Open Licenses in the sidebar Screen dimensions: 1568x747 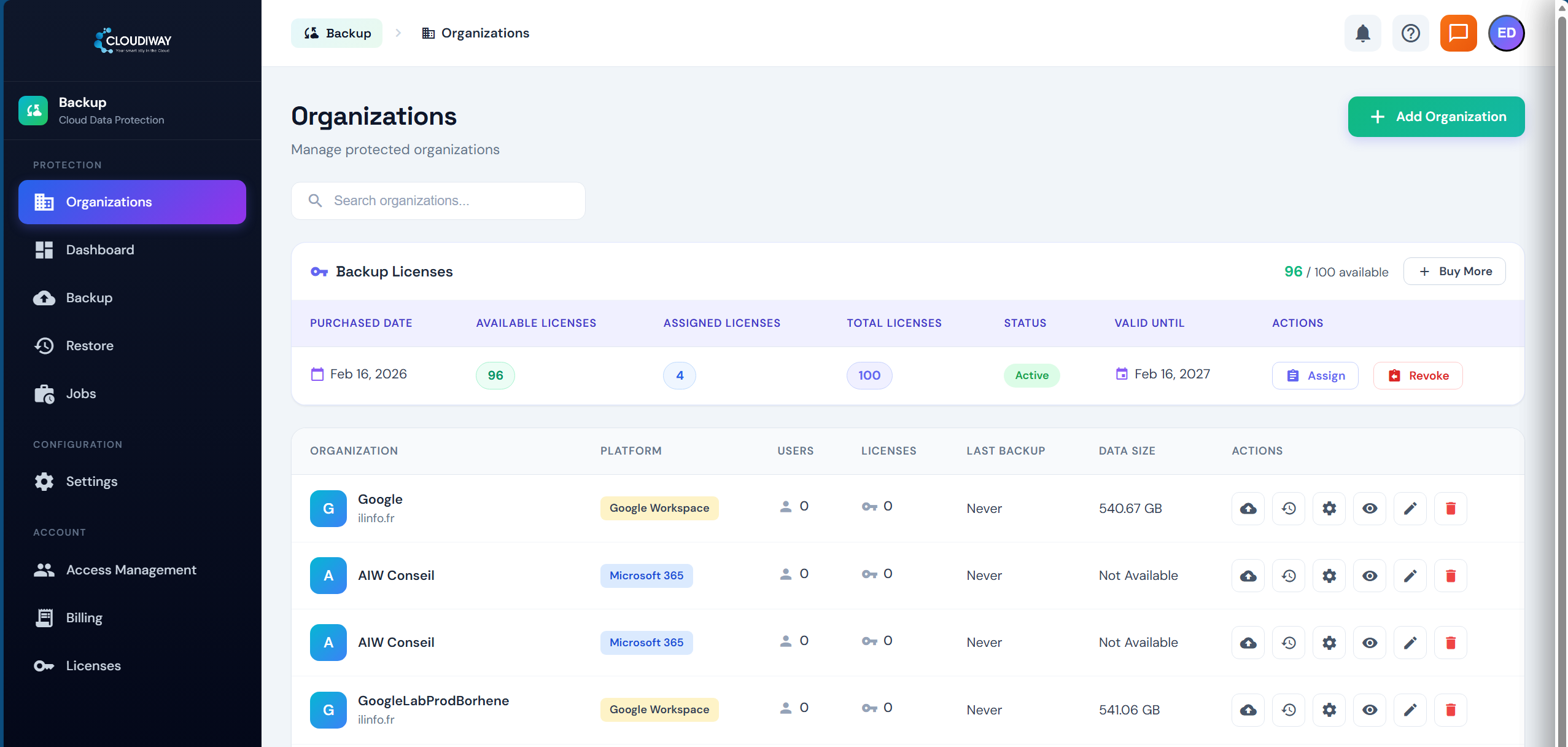[x=132, y=666]
